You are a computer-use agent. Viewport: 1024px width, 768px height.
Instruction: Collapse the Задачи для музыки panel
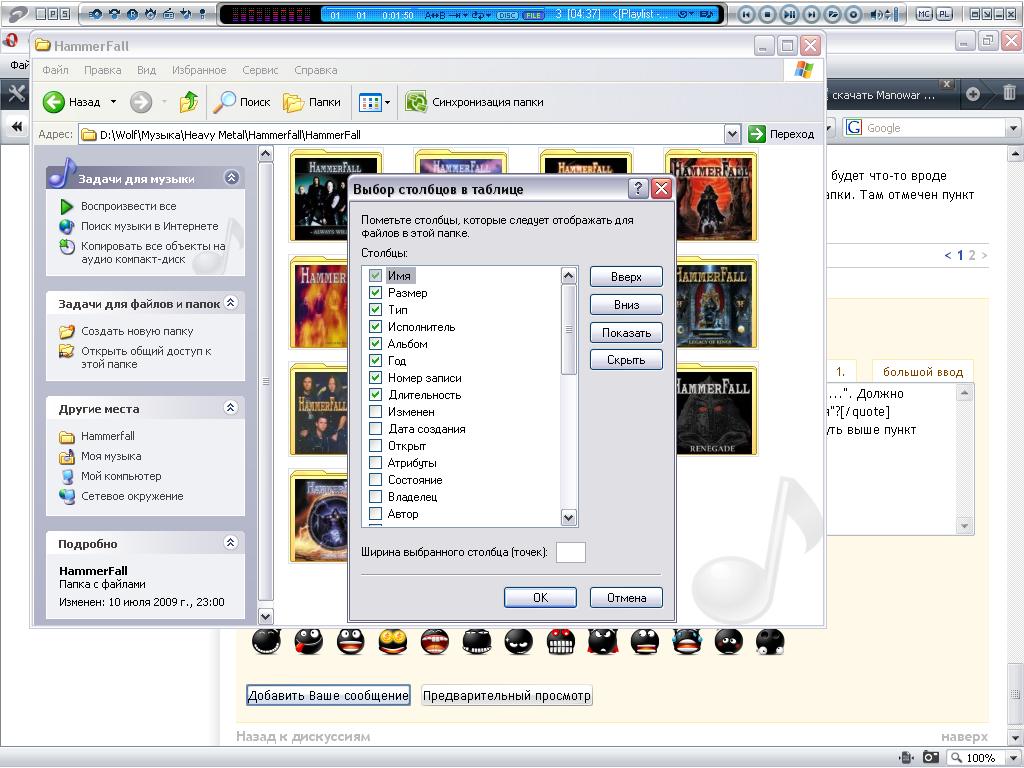point(231,178)
